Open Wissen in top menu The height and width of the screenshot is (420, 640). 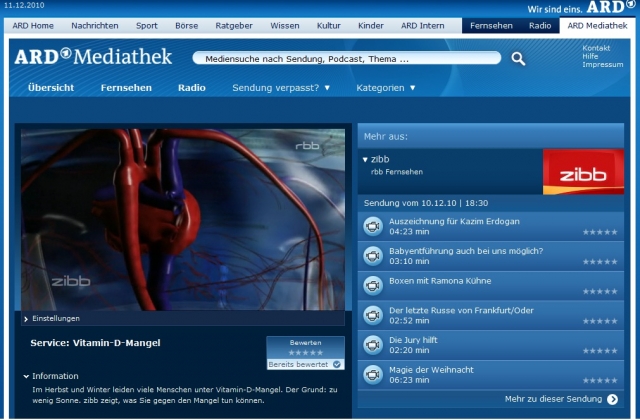click(284, 26)
